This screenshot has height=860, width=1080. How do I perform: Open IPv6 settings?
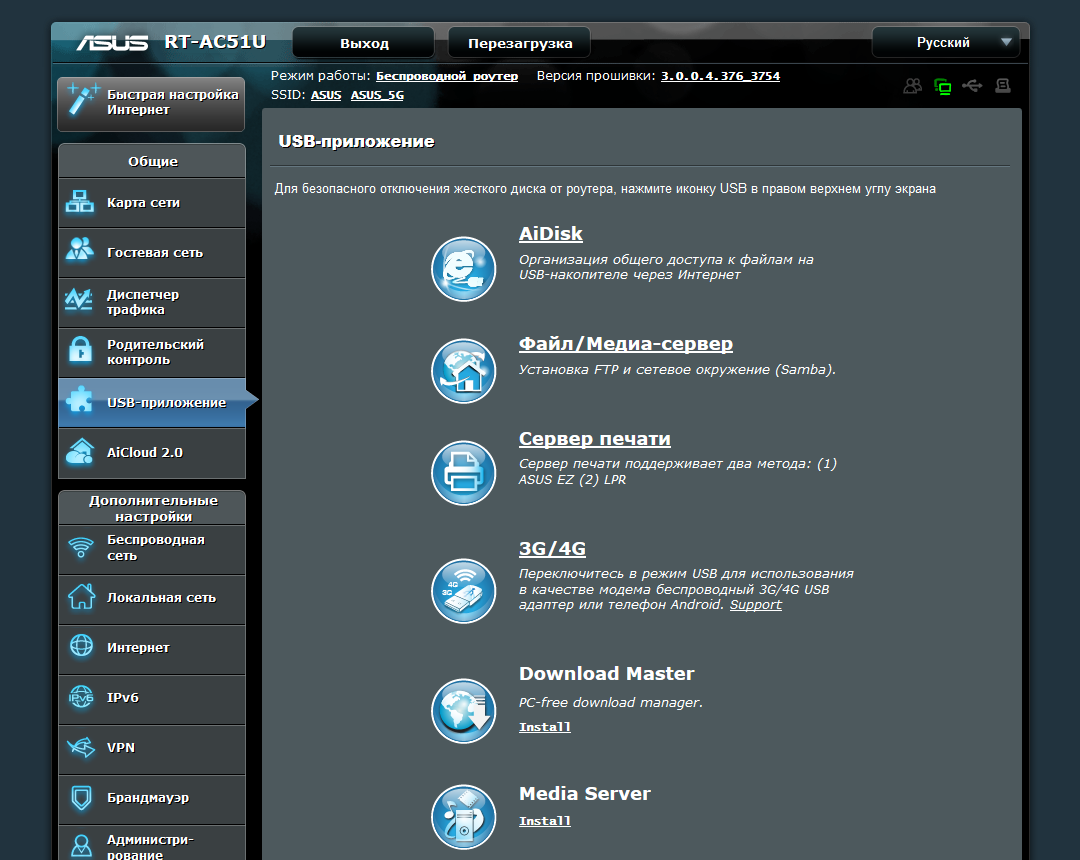[x=152, y=699]
